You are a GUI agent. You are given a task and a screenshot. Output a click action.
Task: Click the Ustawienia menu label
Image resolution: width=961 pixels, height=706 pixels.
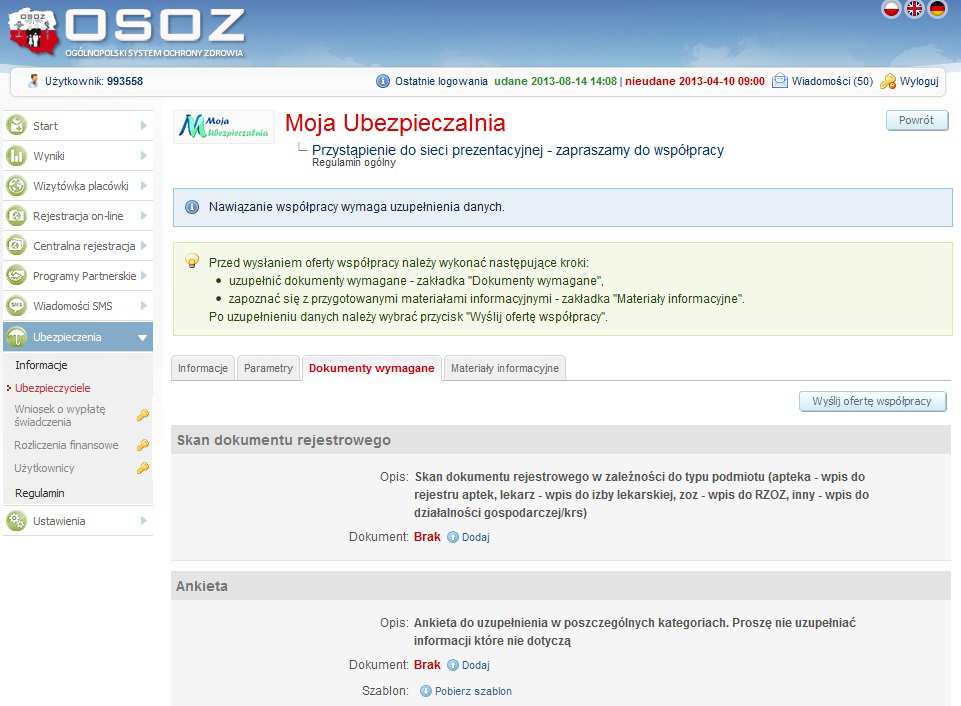click(59, 522)
